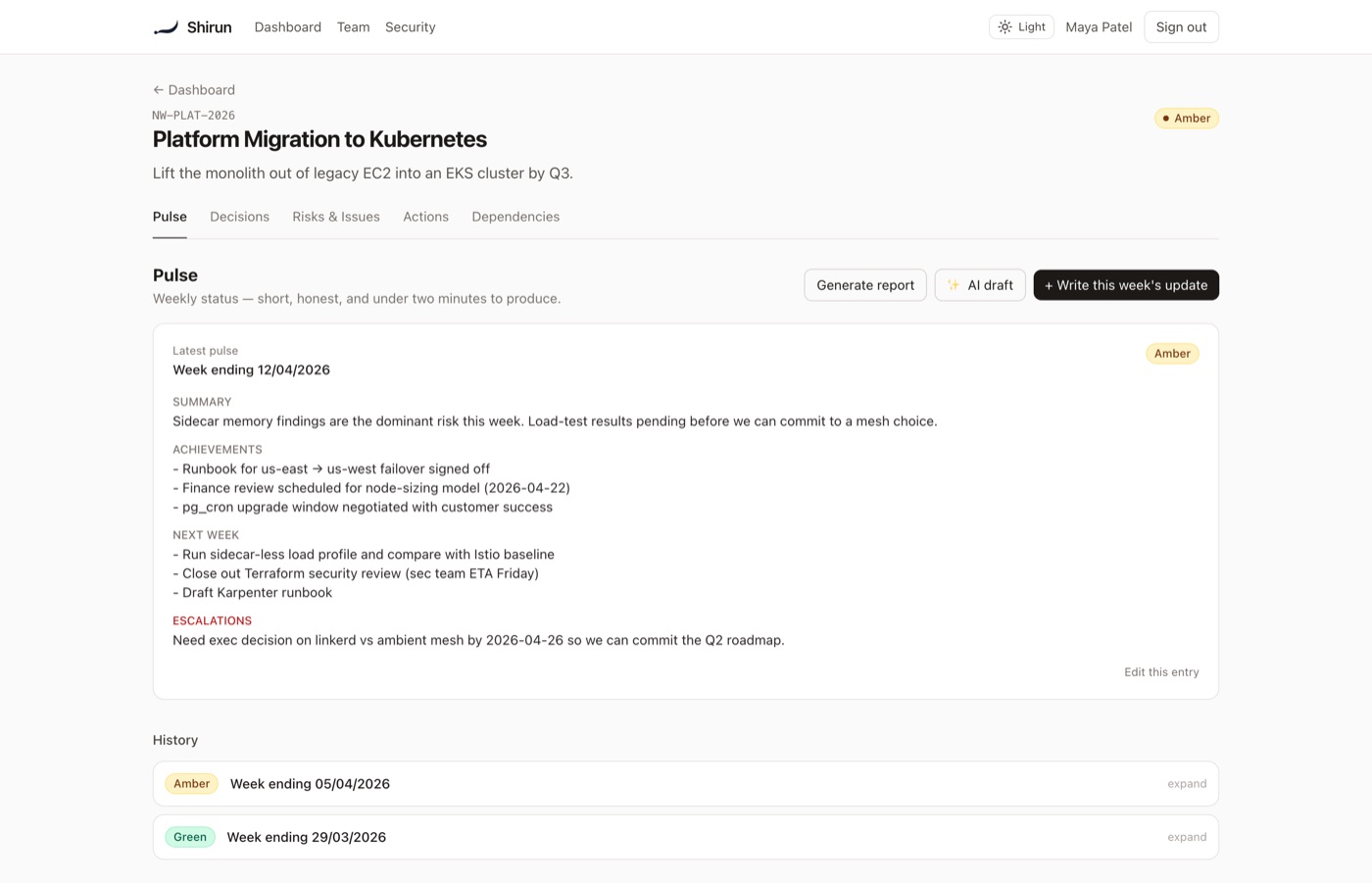This screenshot has height=883, width=1372.
Task: Click the sparkle icon on AI draft
Action: [x=953, y=285]
